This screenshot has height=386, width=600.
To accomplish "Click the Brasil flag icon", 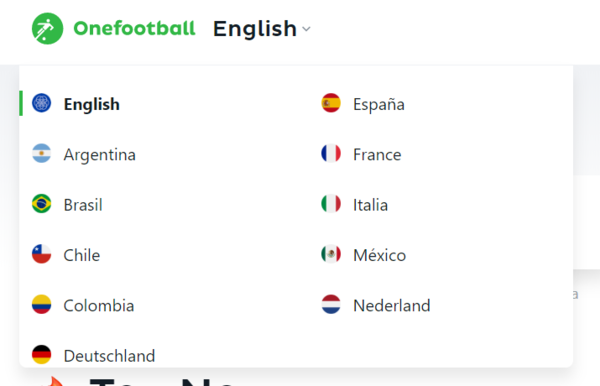I will click(41, 204).
